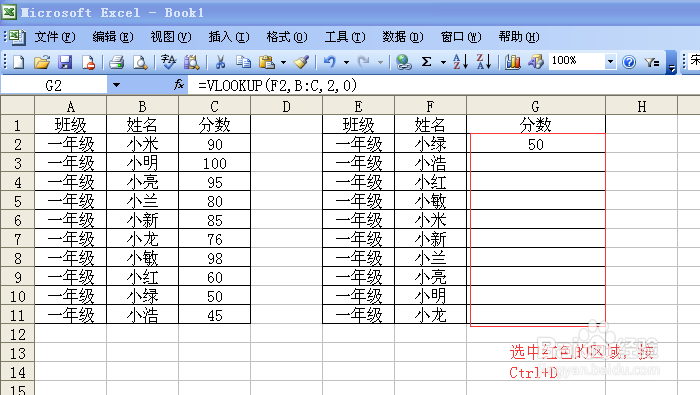This screenshot has width=700, height=395.
Task: Click the VLOOKUP formula in formula bar
Action: point(277,85)
